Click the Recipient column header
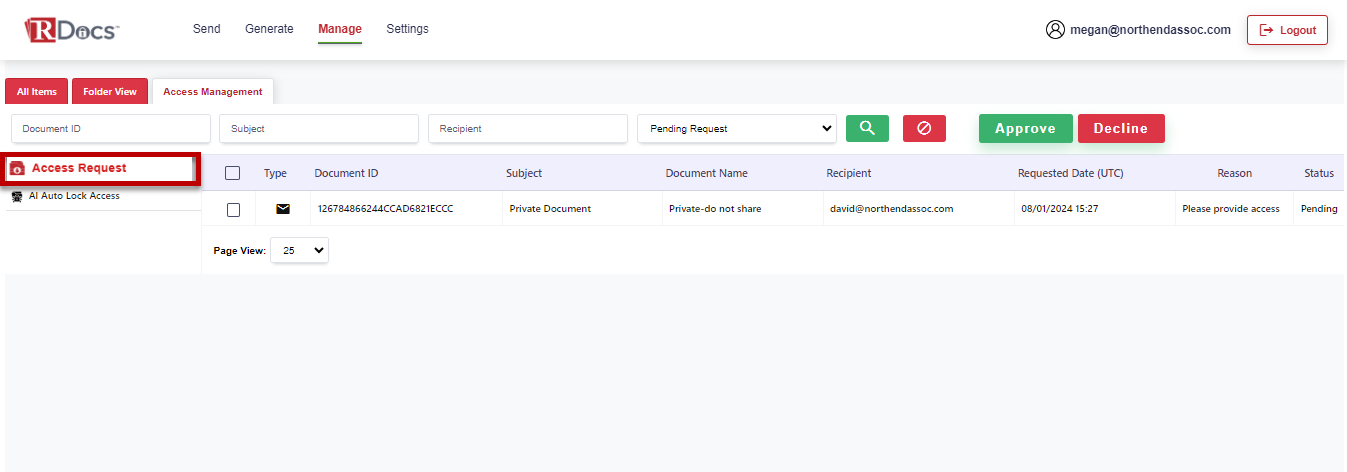 tap(849, 173)
